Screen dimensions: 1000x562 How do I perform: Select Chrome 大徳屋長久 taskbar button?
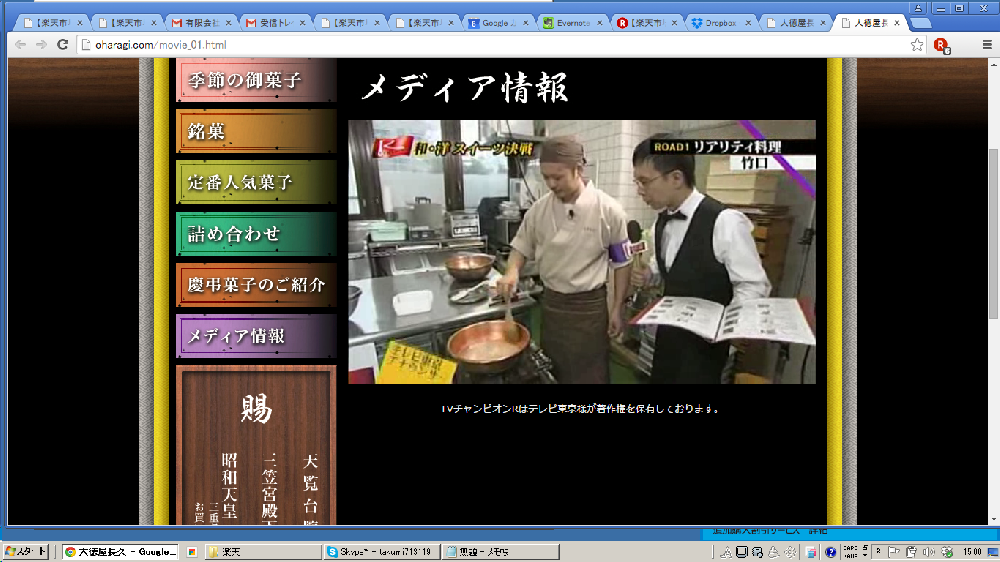pos(121,552)
